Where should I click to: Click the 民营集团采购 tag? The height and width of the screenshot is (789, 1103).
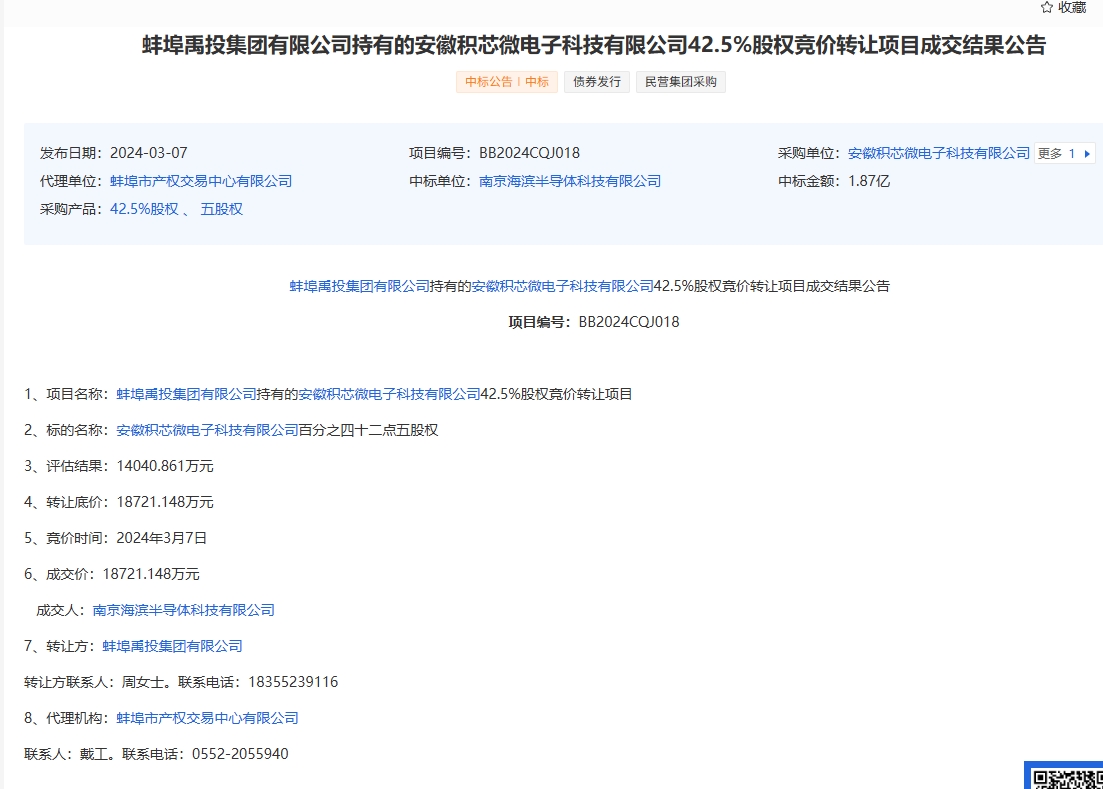point(680,82)
